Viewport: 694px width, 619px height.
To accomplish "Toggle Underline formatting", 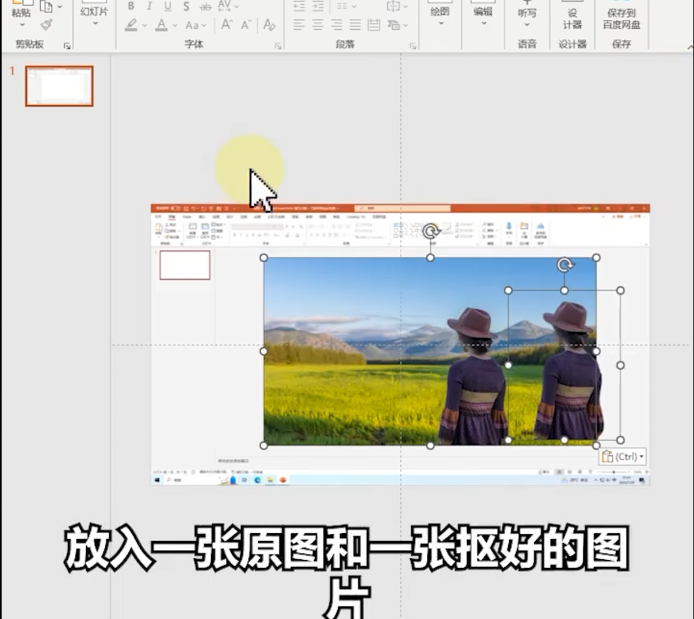I will [168, 6].
